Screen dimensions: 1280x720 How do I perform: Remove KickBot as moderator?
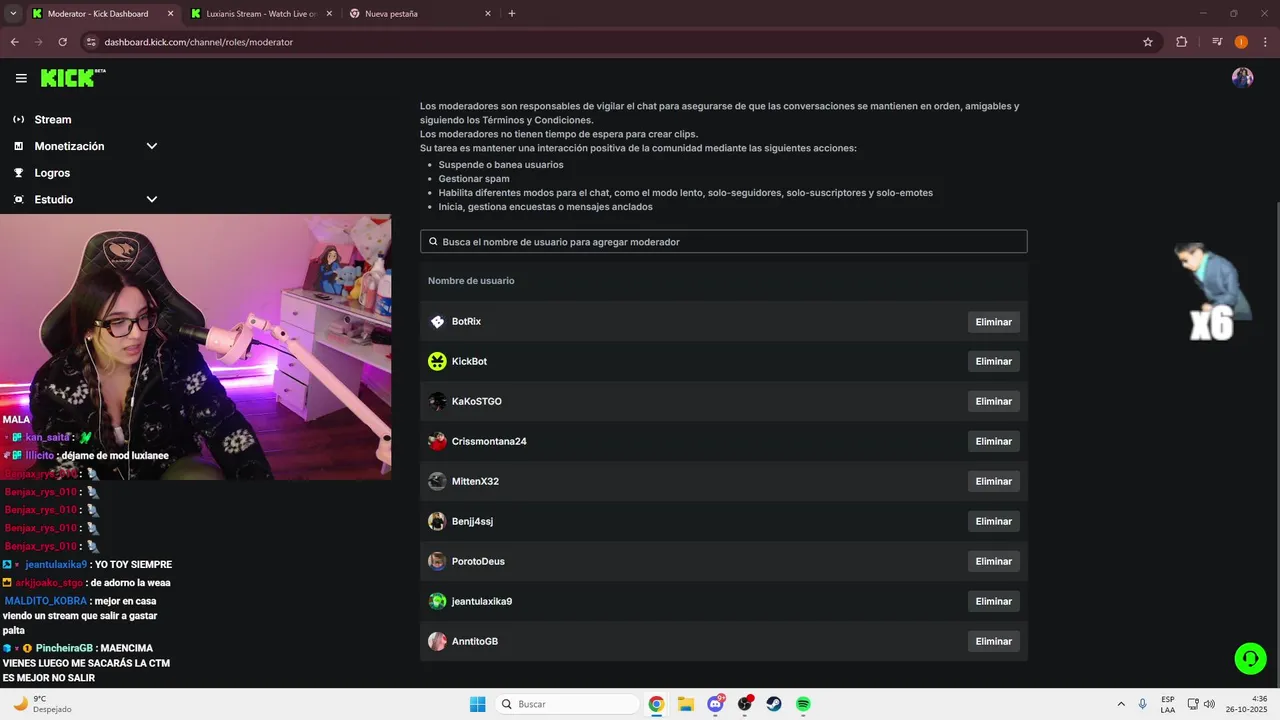tap(993, 361)
